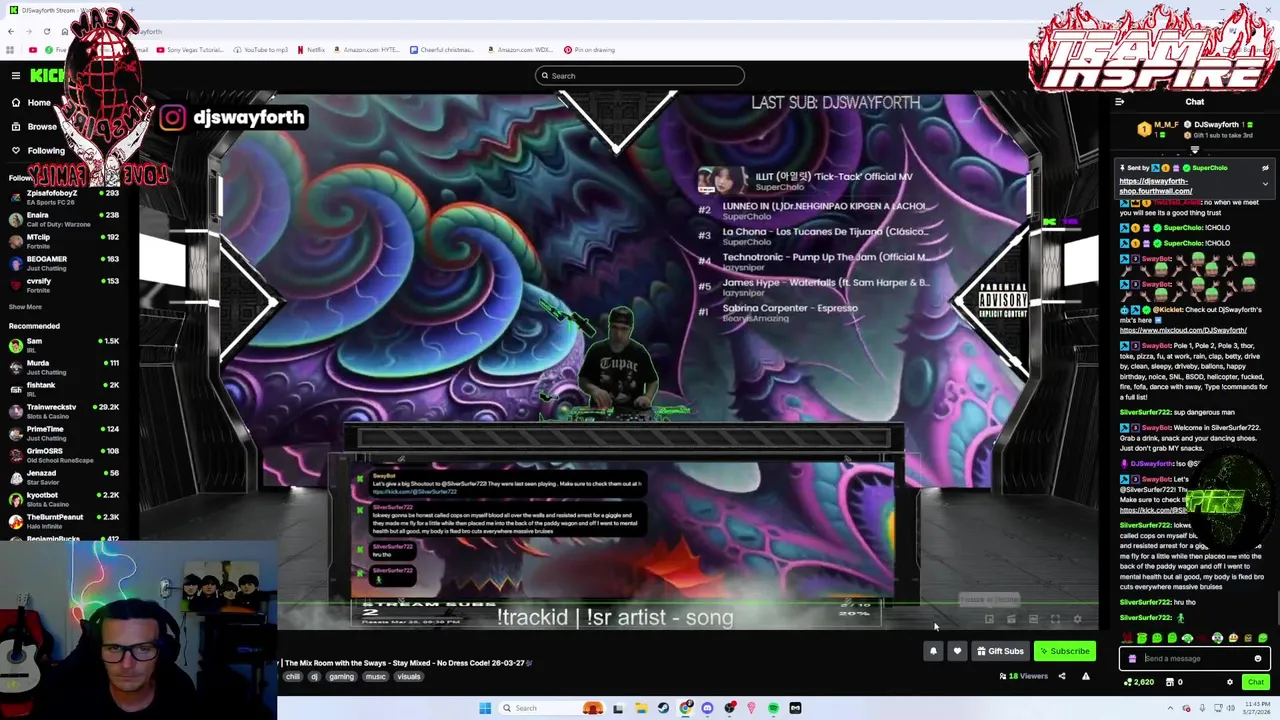Enable notifications with the bell icon
The width and height of the screenshot is (1280, 720).
pos(933,651)
